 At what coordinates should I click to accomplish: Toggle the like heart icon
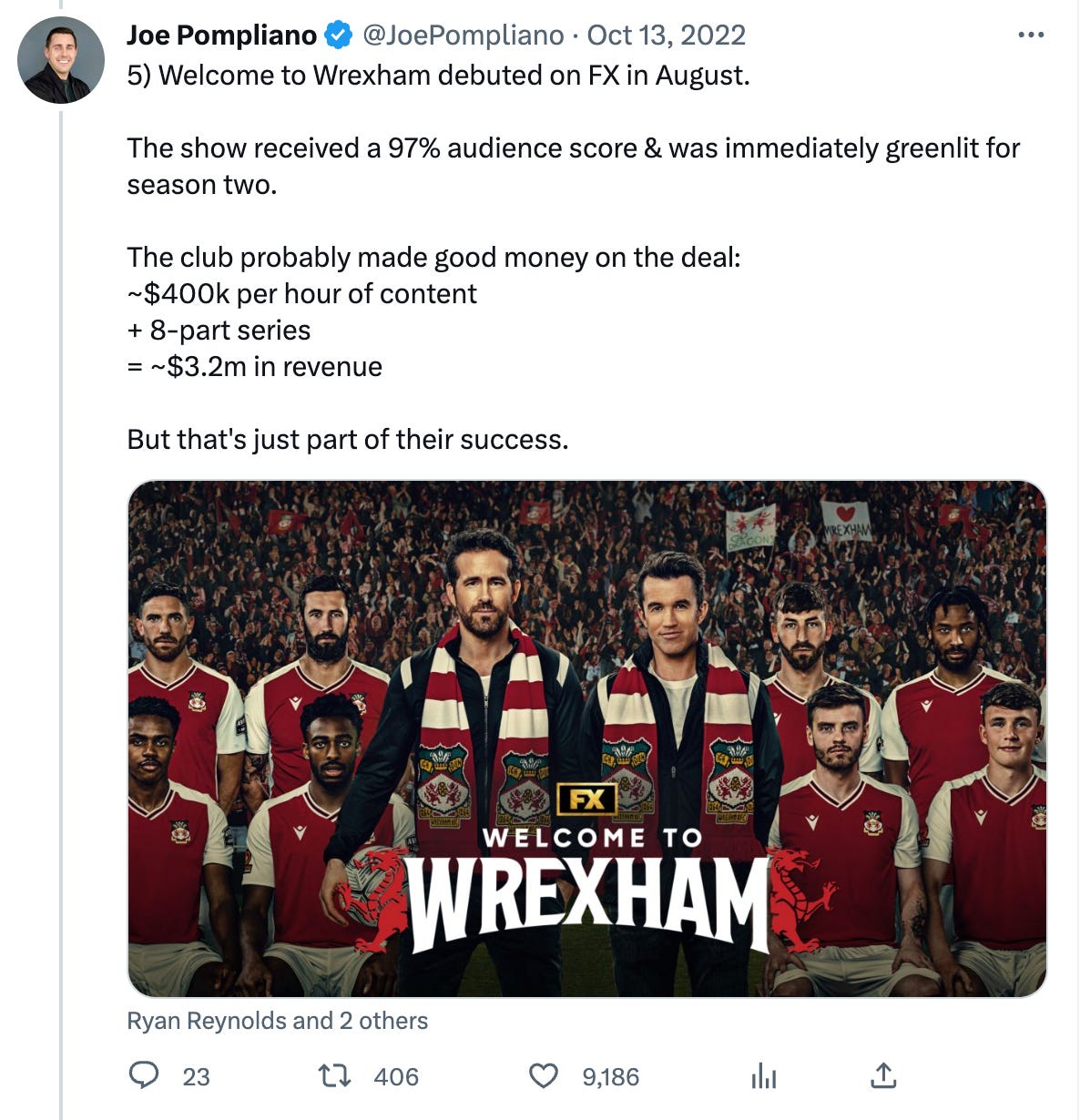[544, 1076]
